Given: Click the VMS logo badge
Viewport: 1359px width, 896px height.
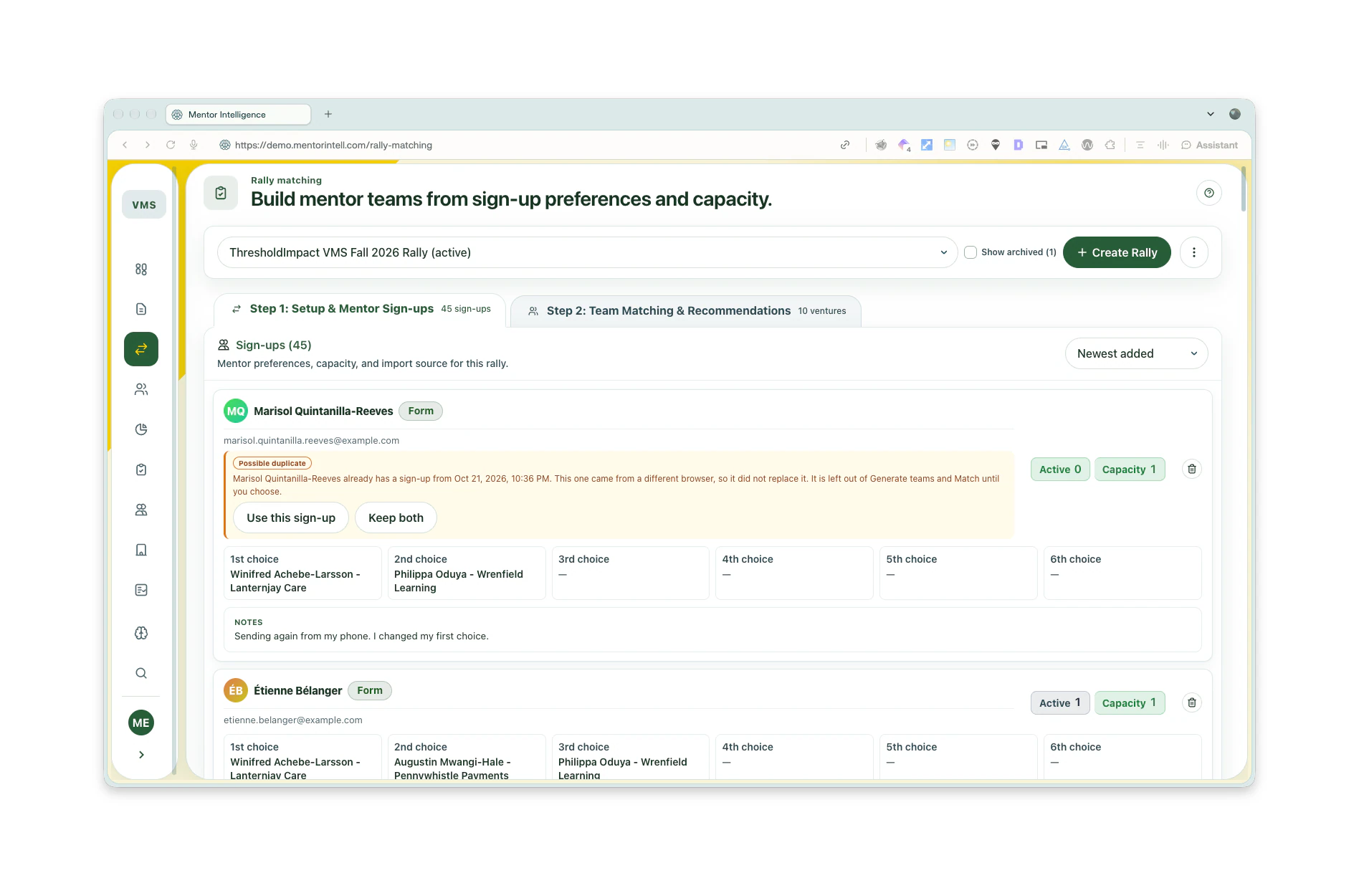Looking at the screenshot, I should [x=144, y=204].
